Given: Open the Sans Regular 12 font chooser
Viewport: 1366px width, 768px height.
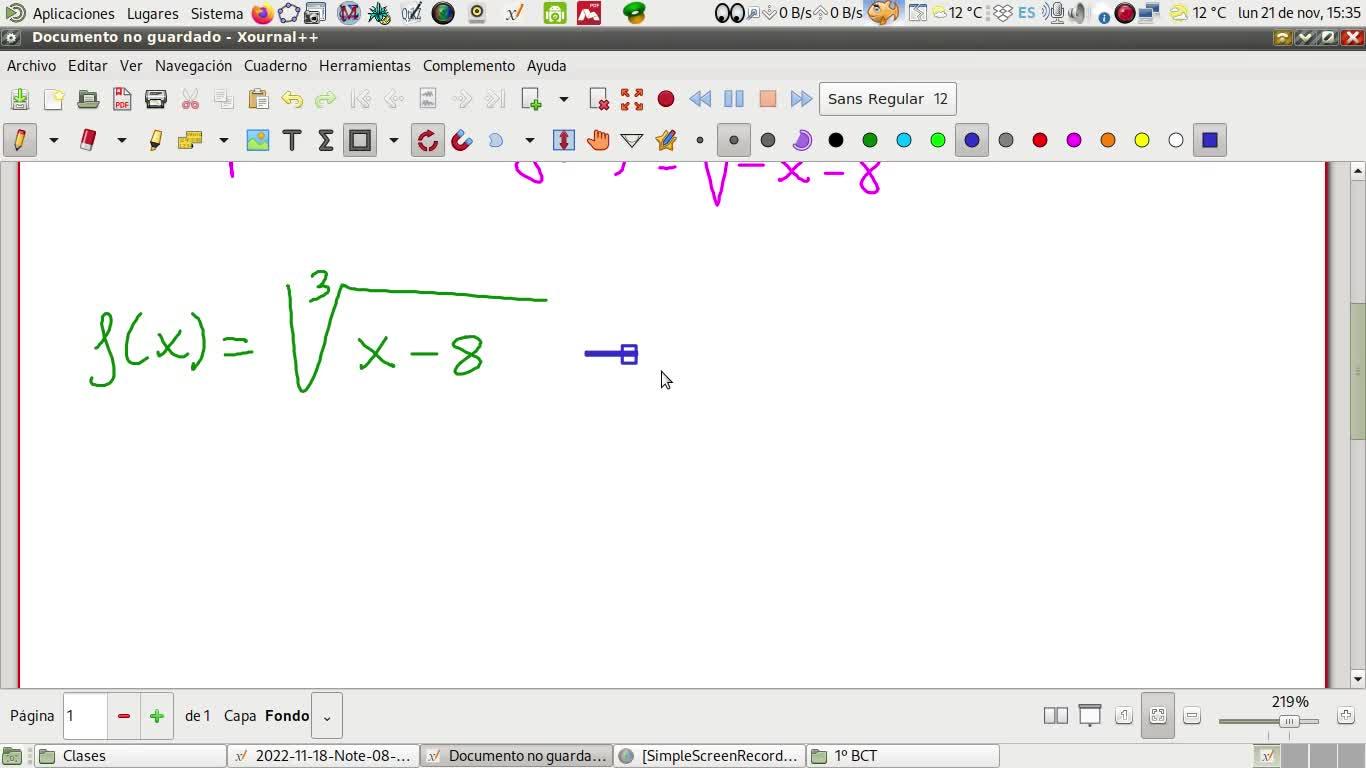Looking at the screenshot, I should click(888, 99).
